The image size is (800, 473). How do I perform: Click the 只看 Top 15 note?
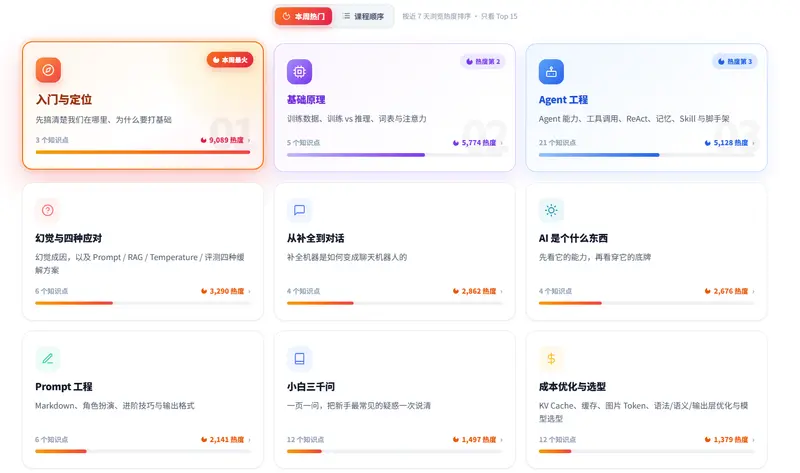point(499,16)
